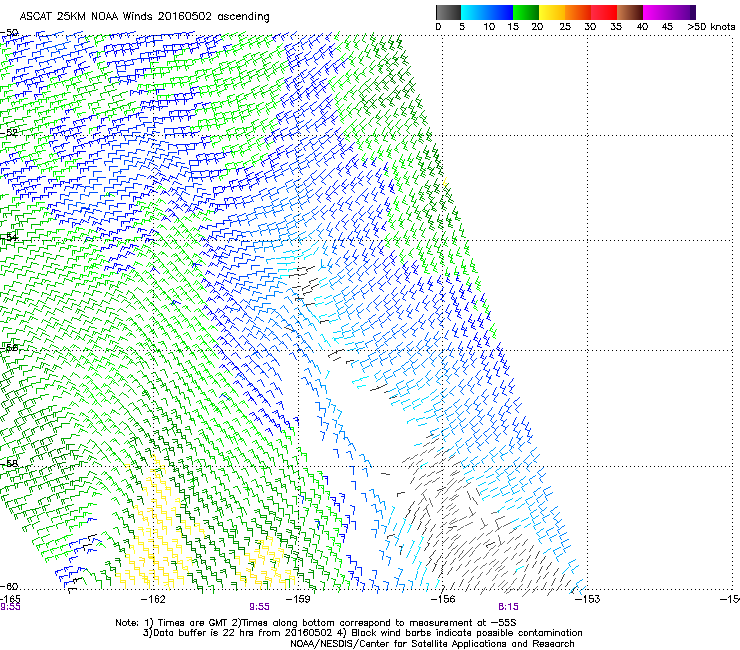Image resolution: width=740 pixels, height=650 pixels.
Task: Click the yellow 20-25 knots color segment
Action: click(552, 12)
